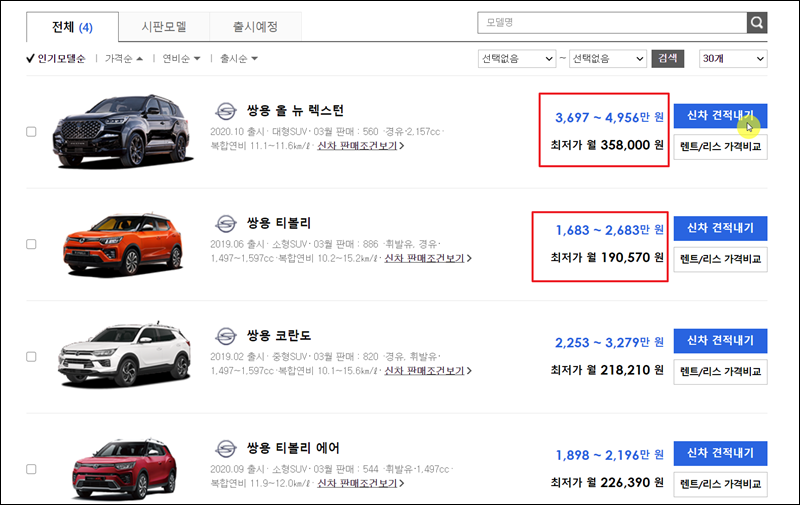Open 신차 판매조건보기 link in the 2019.06 출시 row
Screen dimensions: 800x505
click(428, 258)
